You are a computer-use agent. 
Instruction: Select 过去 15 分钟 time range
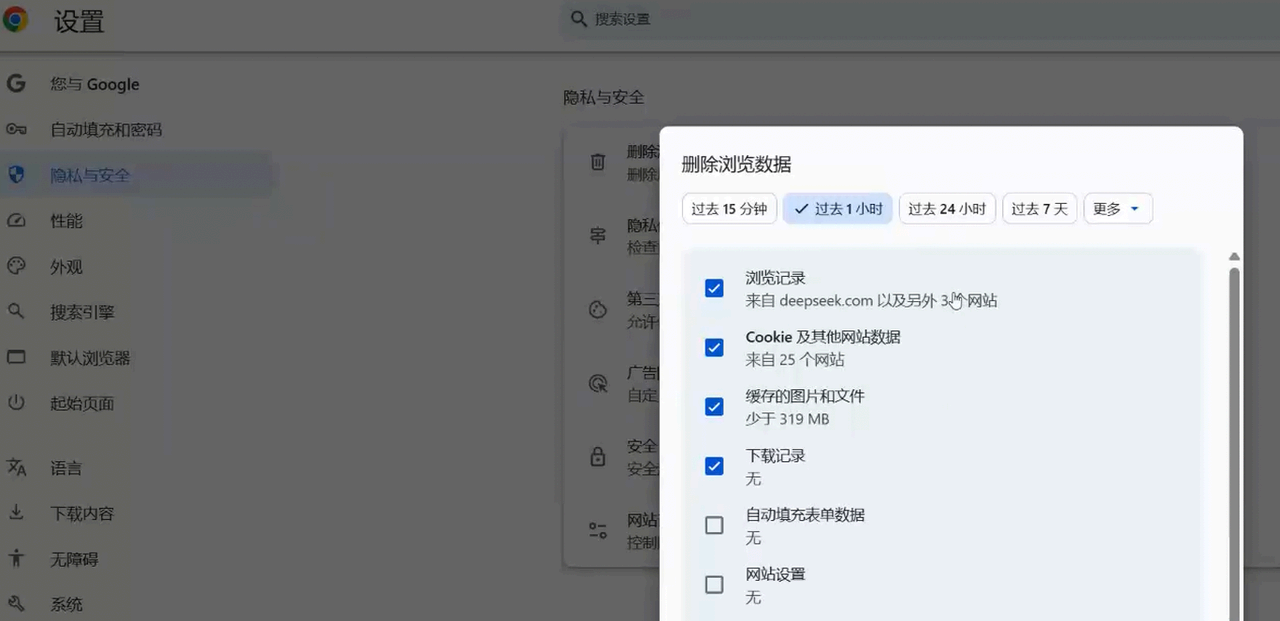point(729,209)
